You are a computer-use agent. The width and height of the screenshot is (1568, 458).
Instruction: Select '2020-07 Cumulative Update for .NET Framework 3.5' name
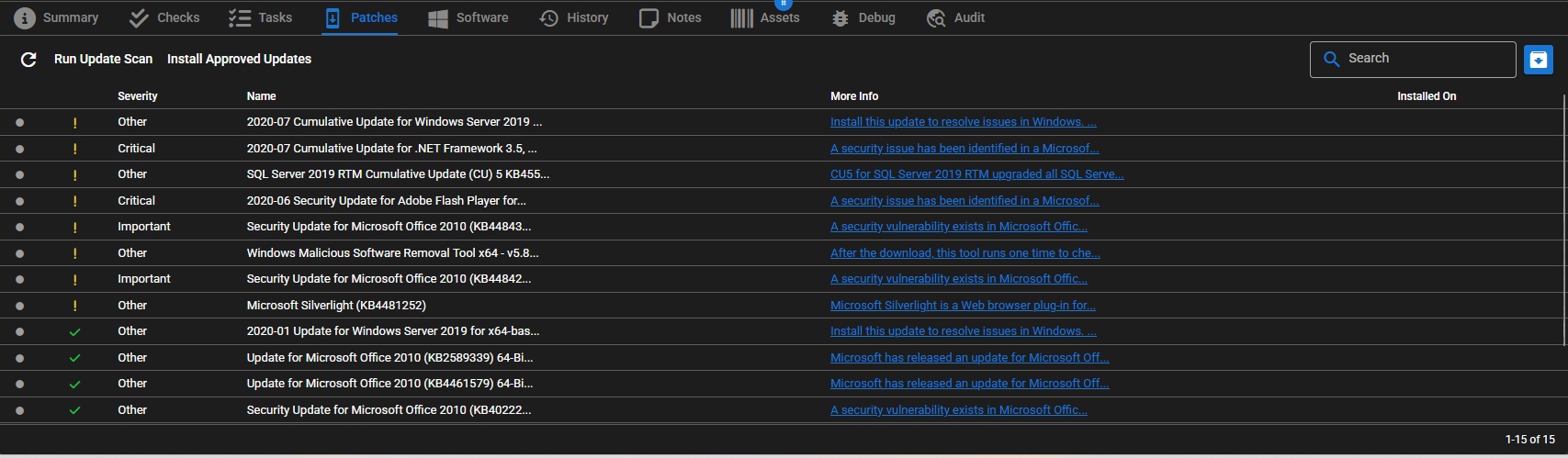point(391,149)
